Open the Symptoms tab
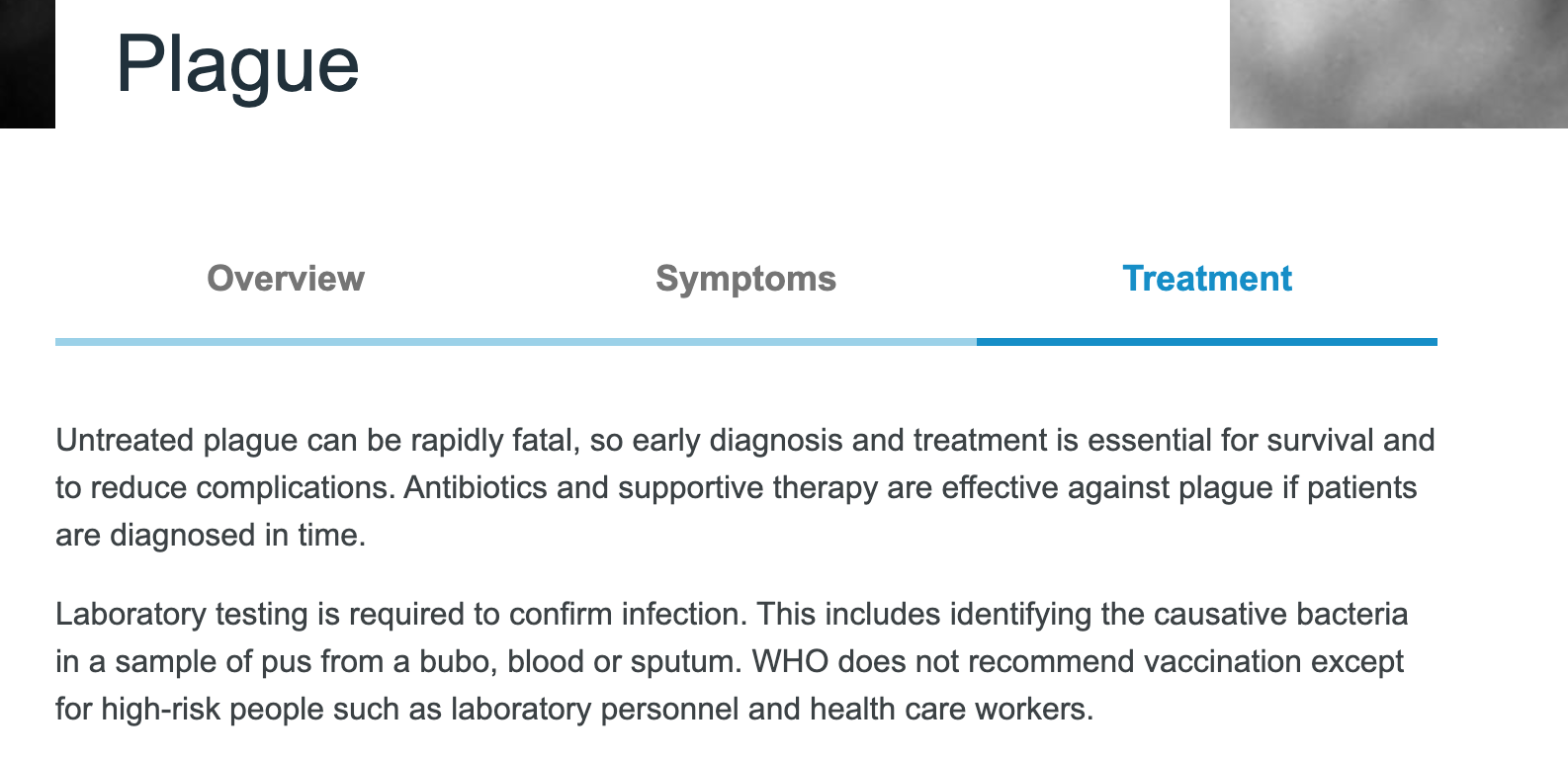 point(745,279)
